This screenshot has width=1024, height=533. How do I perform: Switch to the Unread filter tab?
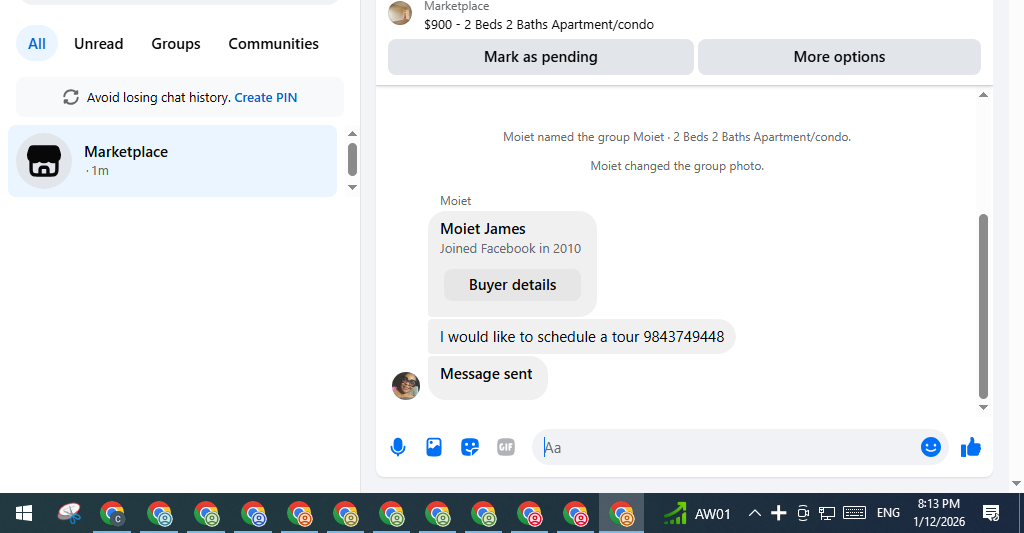pyautogui.click(x=99, y=44)
